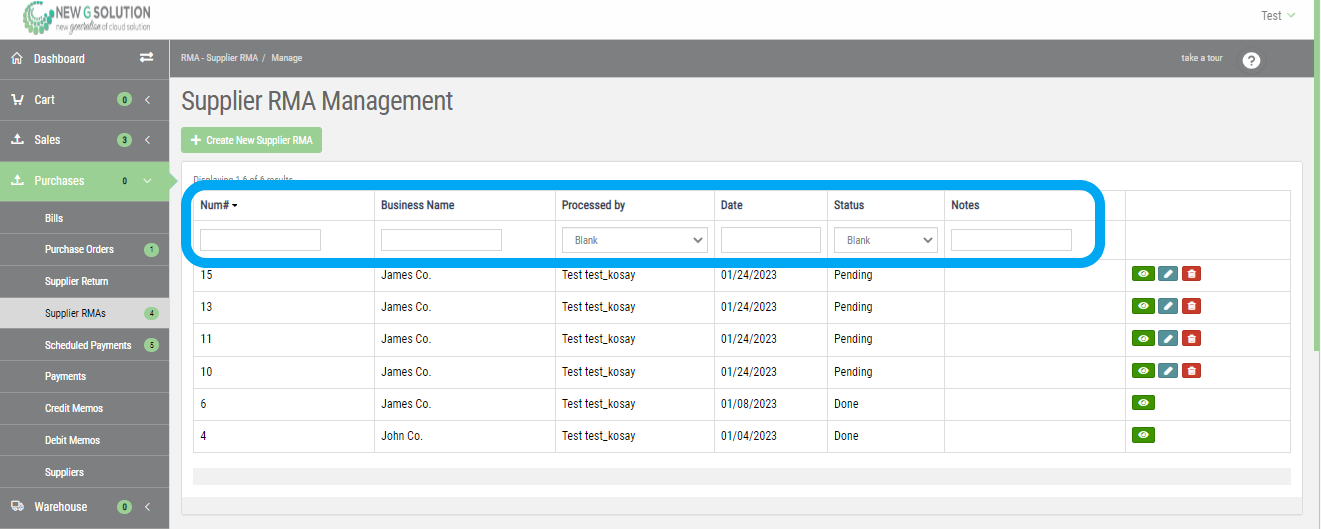Screen dimensions: 1321x529
Task: Toggle the sidebar collapse arrows icon
Action: pyautogui.click(x=146, y=58)
